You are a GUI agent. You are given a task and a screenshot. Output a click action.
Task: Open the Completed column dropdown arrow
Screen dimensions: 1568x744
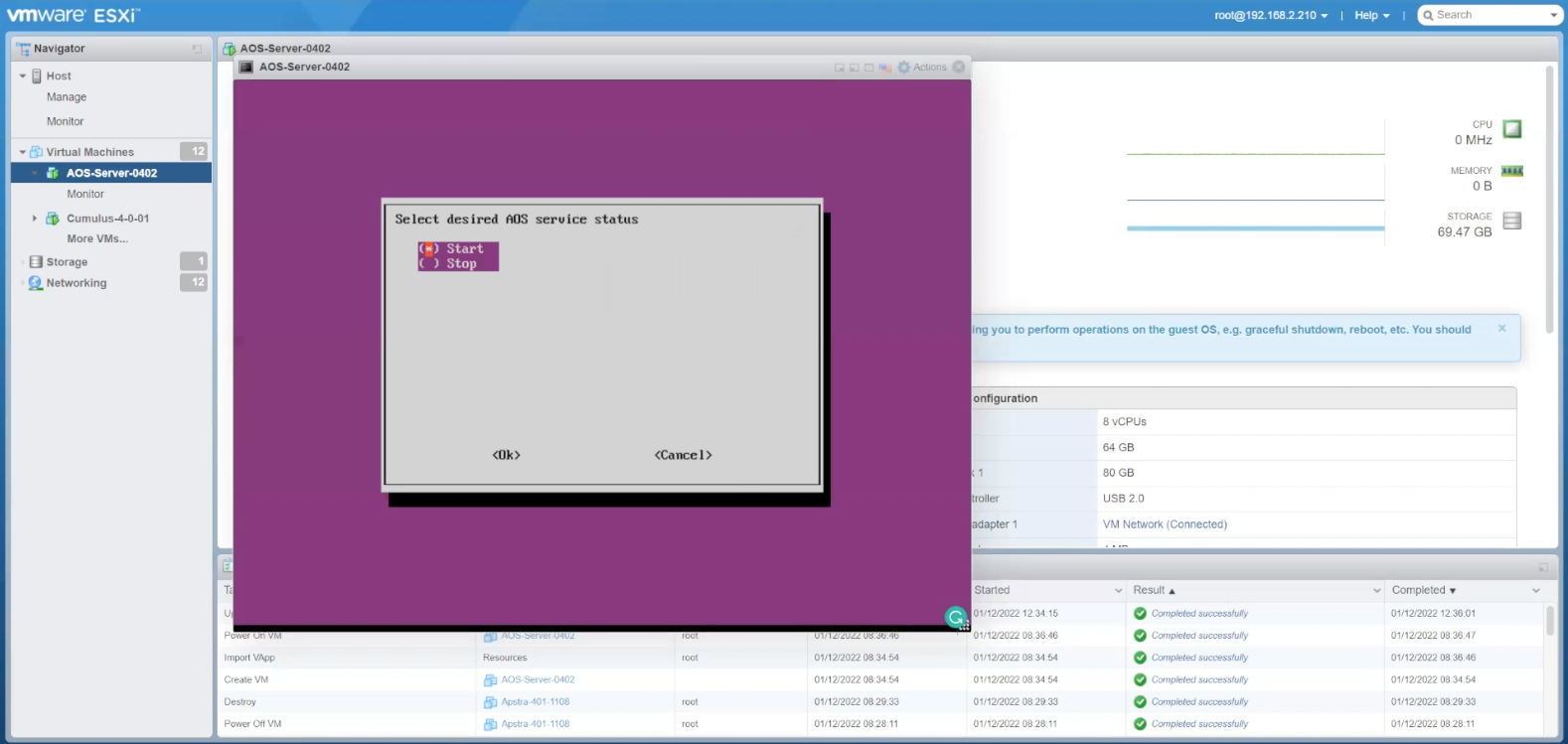[1535, 591]
